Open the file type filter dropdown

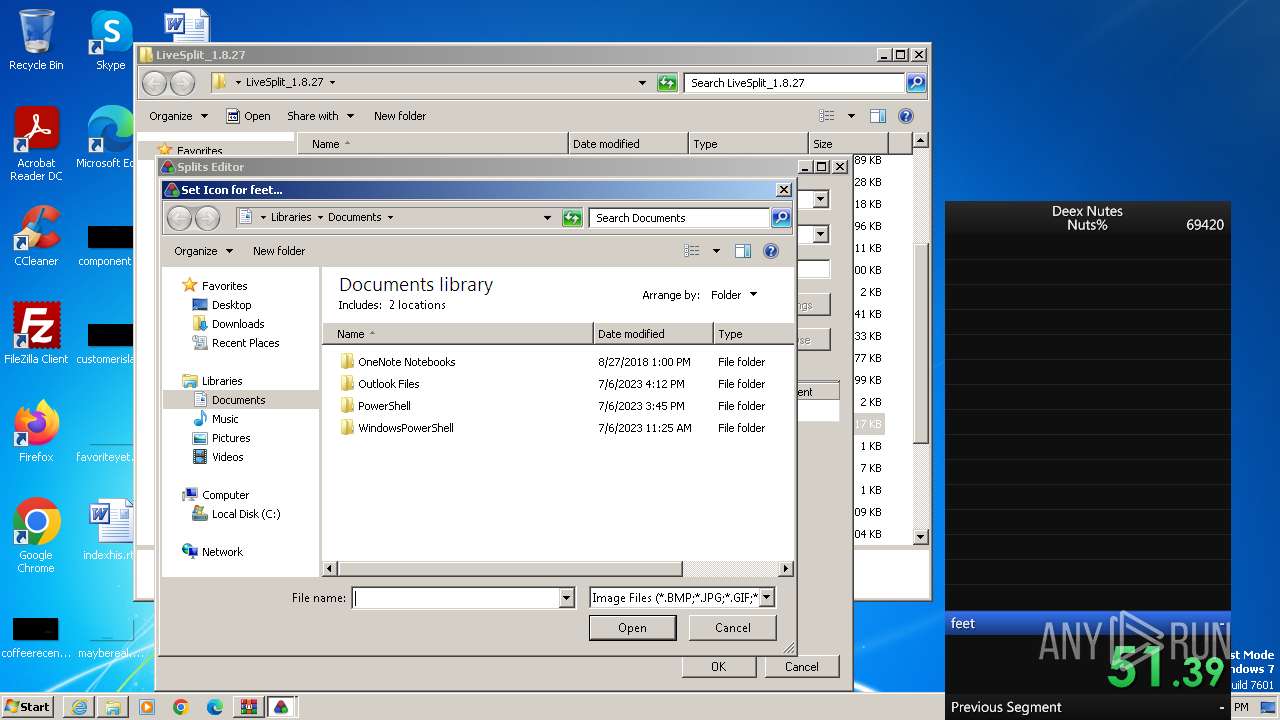coord(767,598)
